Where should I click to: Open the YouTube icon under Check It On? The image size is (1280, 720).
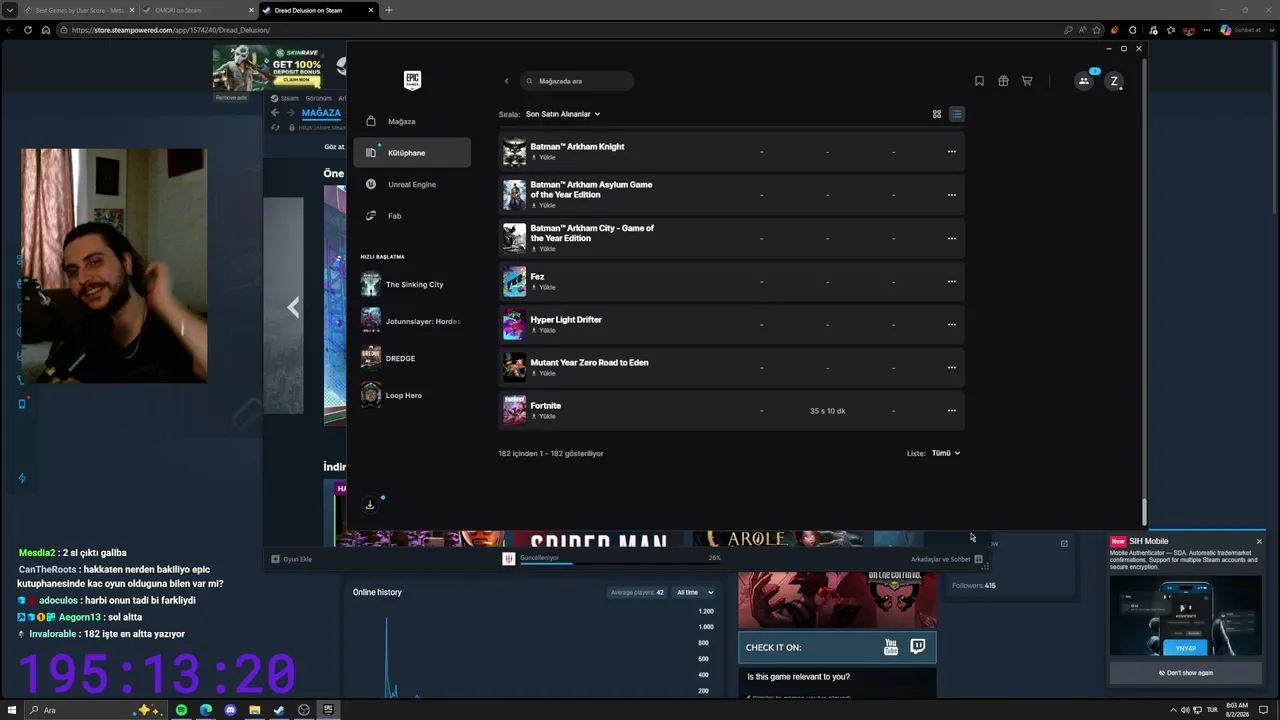[x=891, y=647]
